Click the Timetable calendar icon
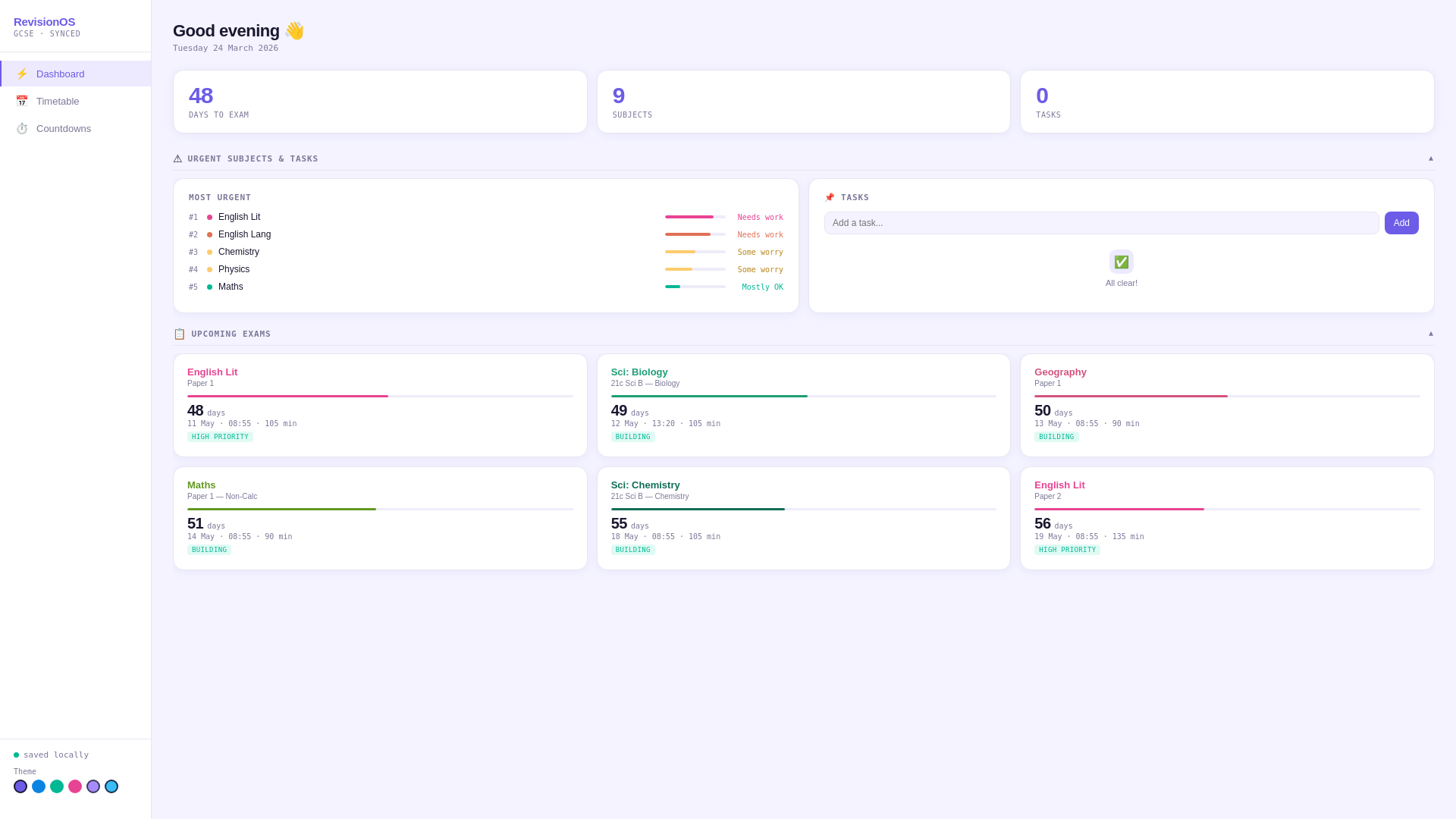Screen dimensions: 1456x819 coord(22,101)
